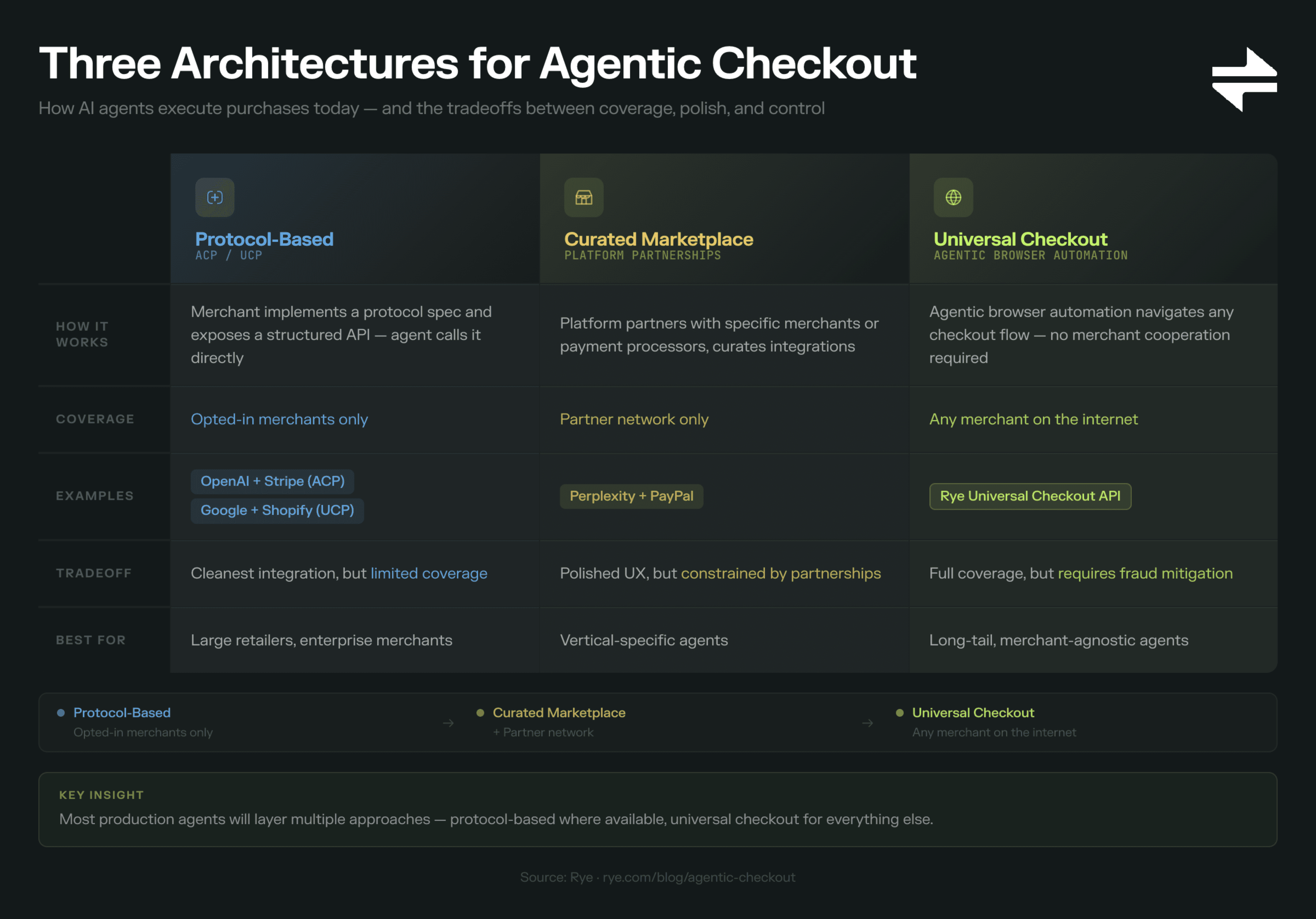Select the Tradeoff row label
The image size is (1316, 919).
pyautogui.click(x=94, y=573)
